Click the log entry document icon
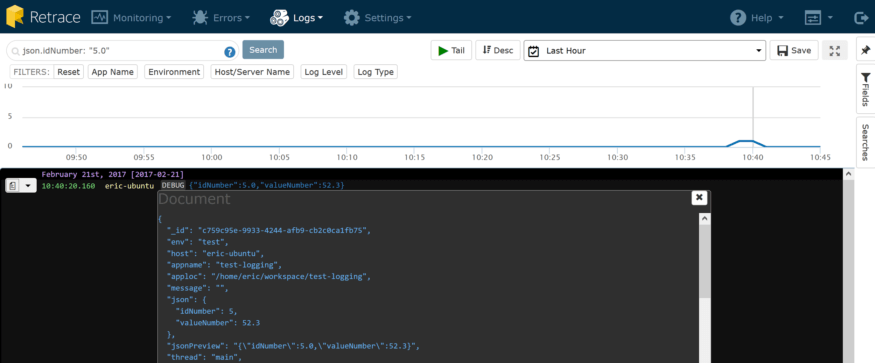875x363 pixels. click(13, 185)
